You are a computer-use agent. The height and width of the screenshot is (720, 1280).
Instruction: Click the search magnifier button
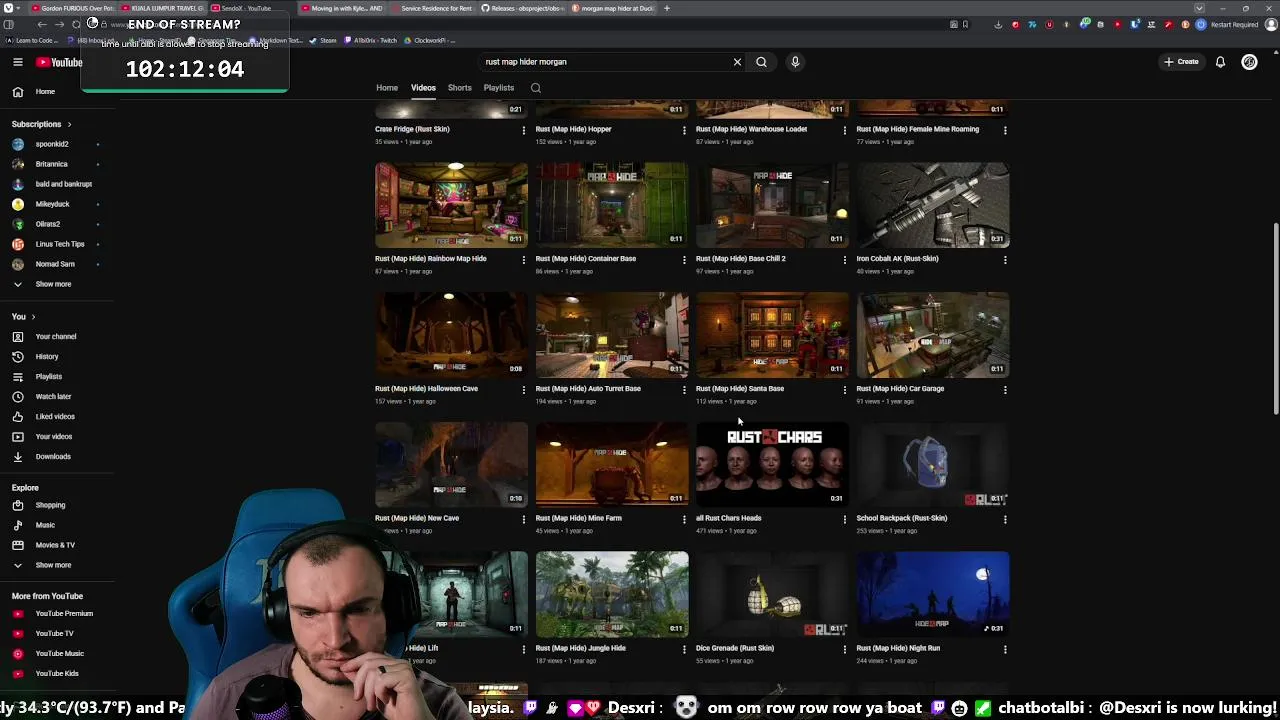761,62
